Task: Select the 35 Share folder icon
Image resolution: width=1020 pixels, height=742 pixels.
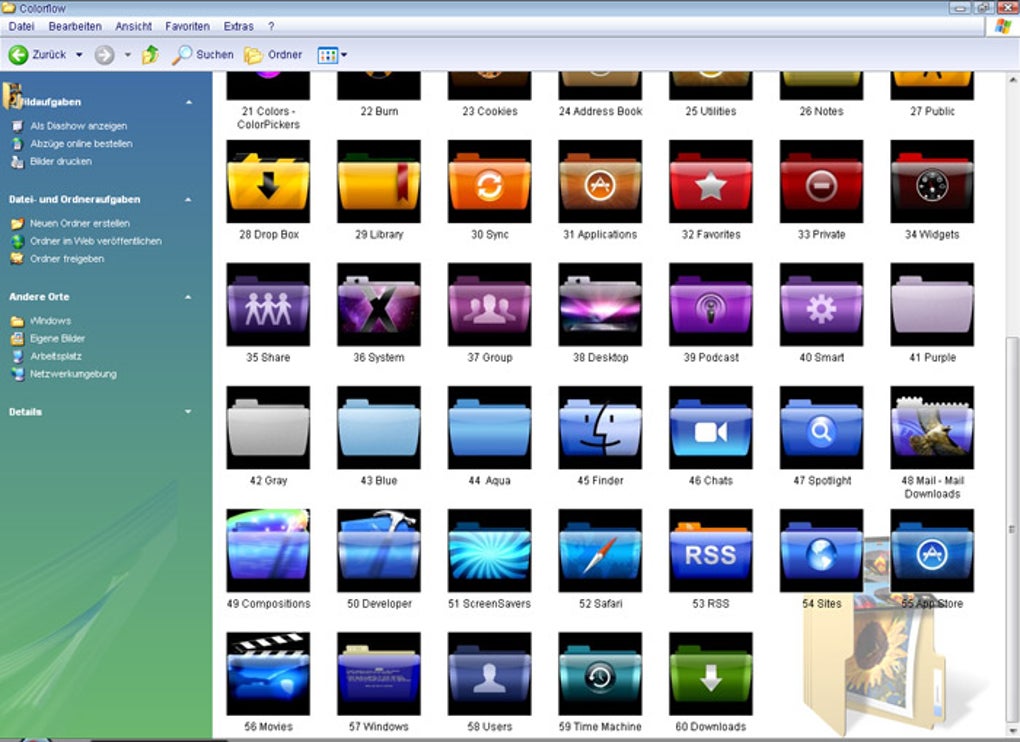Action: pyautogui.click(x=268, y=304)
